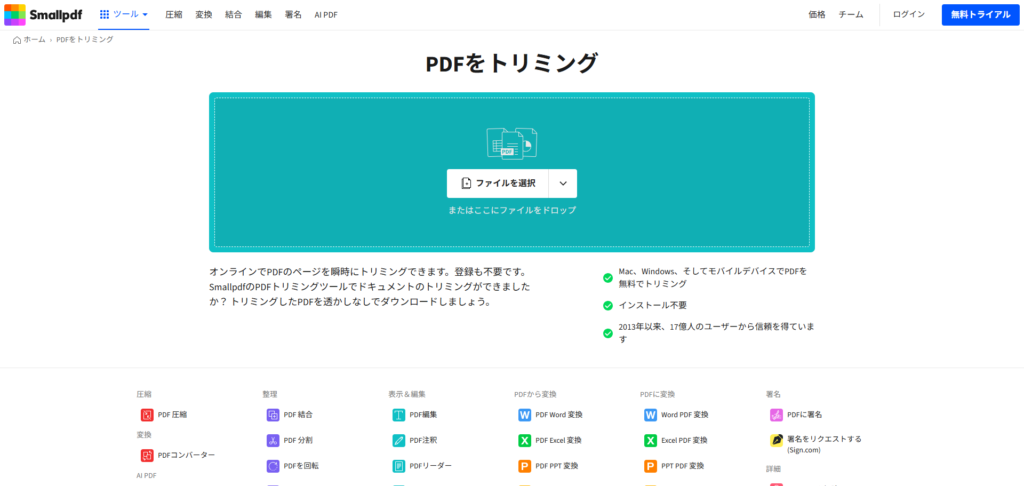Click the checkmark beside Mac、Windows text
This screenshot has height=486, width=1024.
[x=608, y=278]
